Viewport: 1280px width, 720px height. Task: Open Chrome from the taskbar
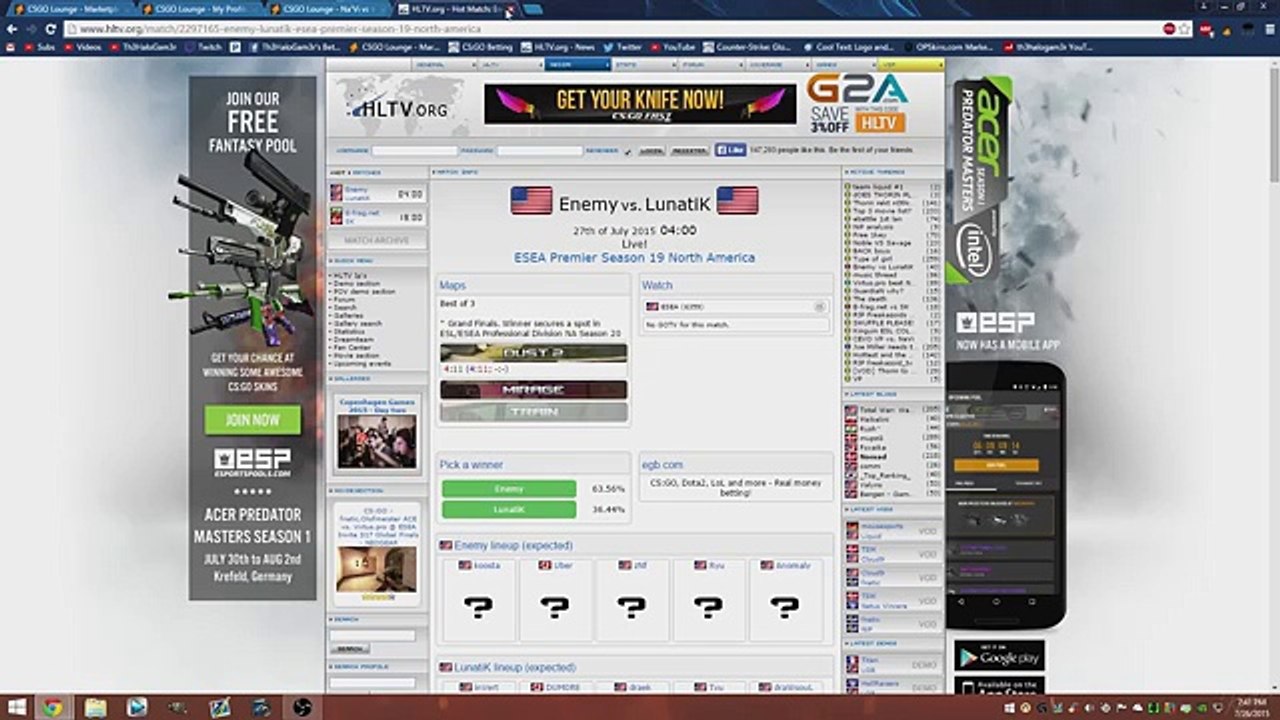click(x=52, y=707)
